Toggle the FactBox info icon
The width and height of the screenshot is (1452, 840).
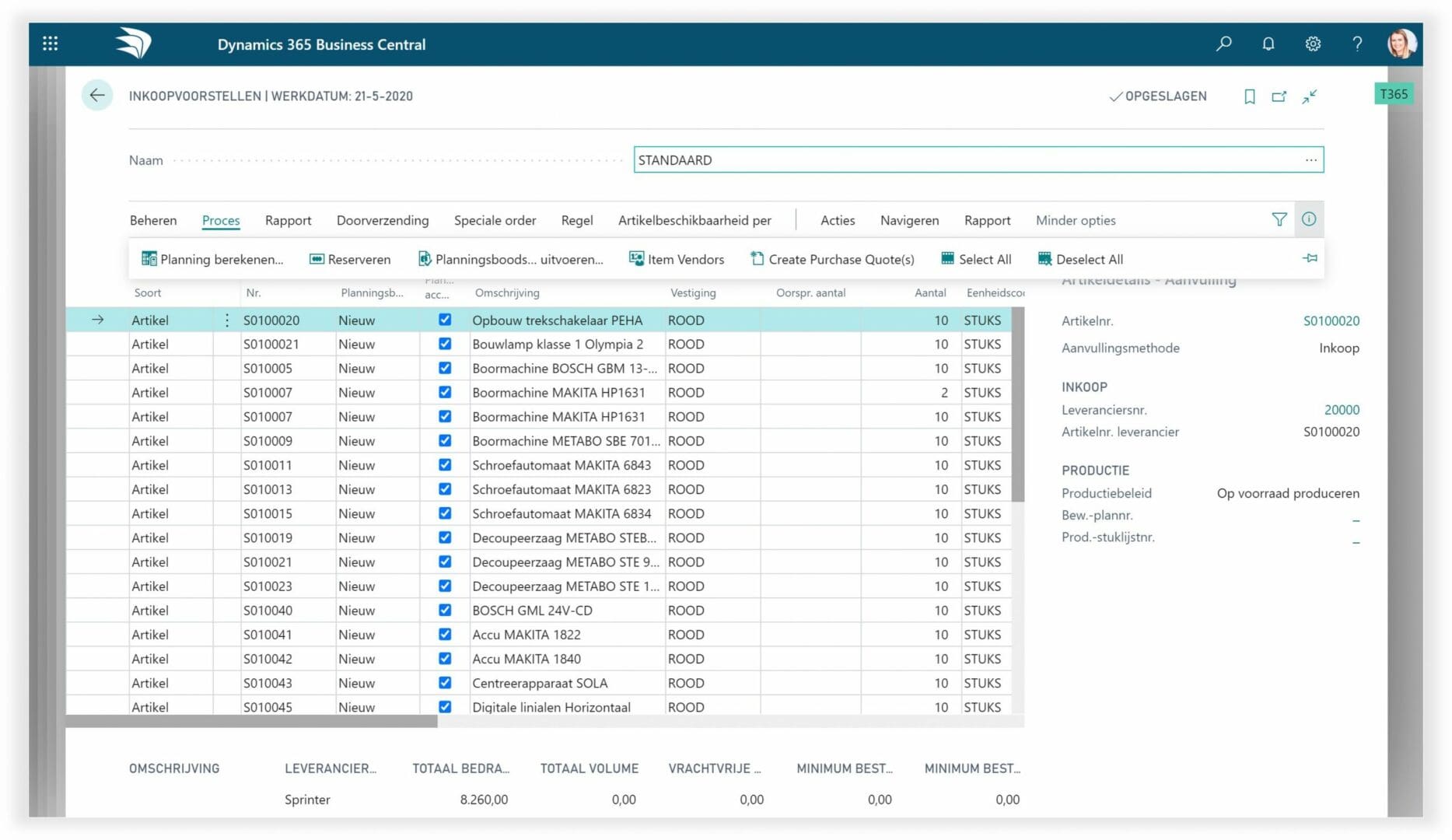click(x=1309, y=219)
